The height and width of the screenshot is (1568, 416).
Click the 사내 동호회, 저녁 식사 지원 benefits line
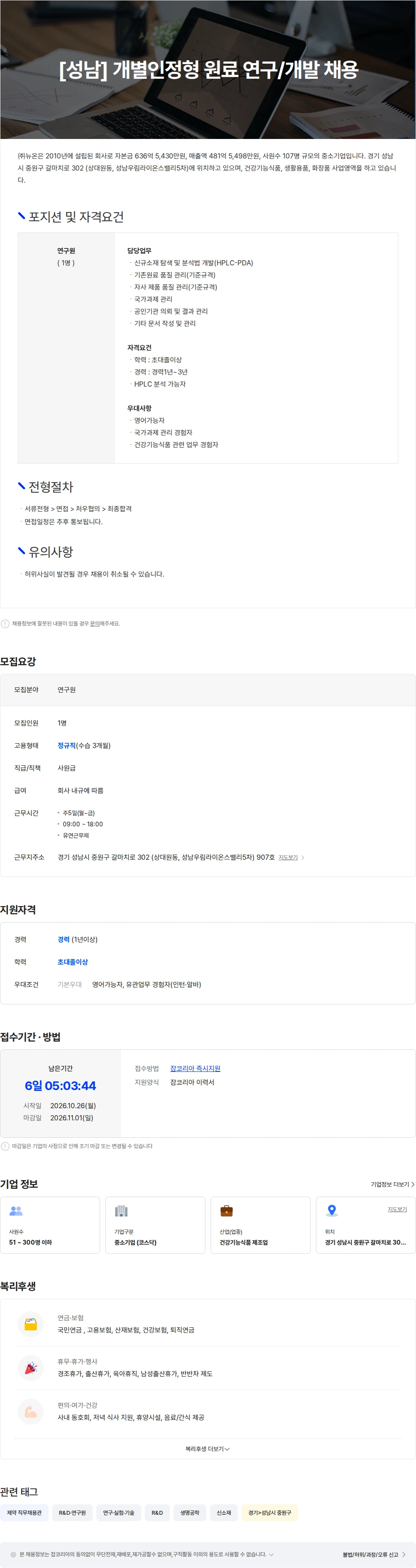pyautogui.click(x=131, y=1417)
